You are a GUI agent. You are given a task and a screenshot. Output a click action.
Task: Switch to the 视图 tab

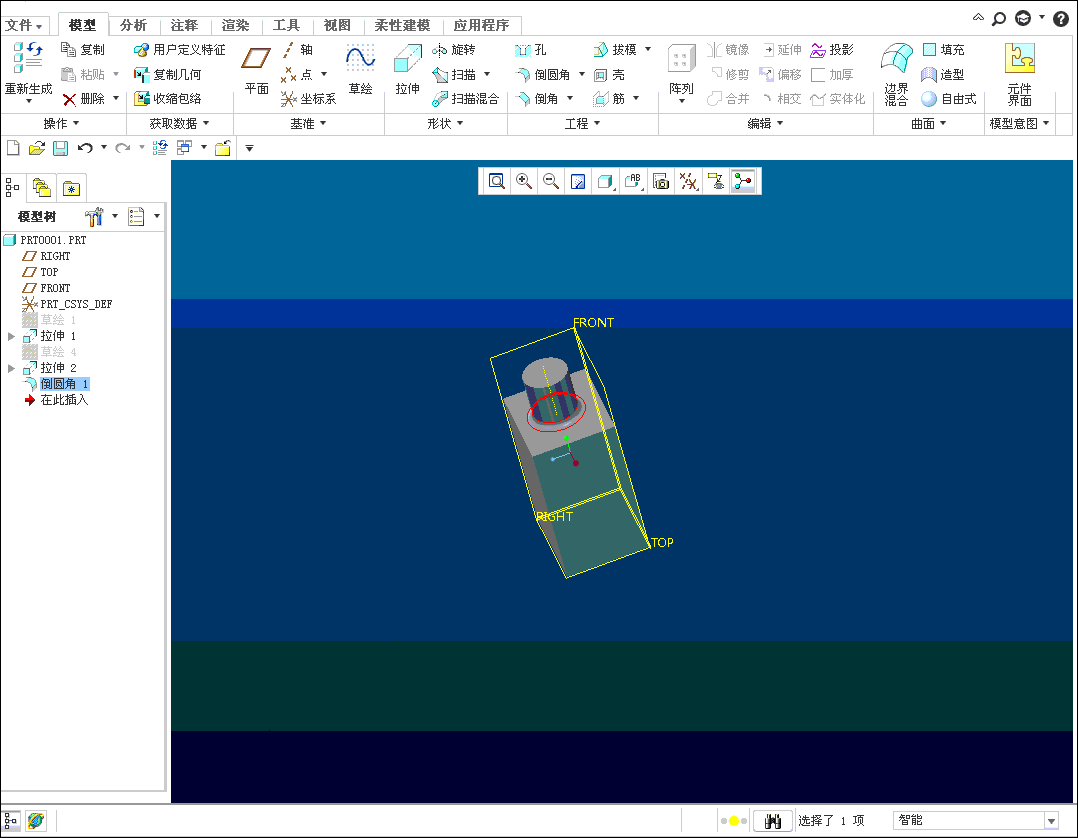(x=337, y=25)
